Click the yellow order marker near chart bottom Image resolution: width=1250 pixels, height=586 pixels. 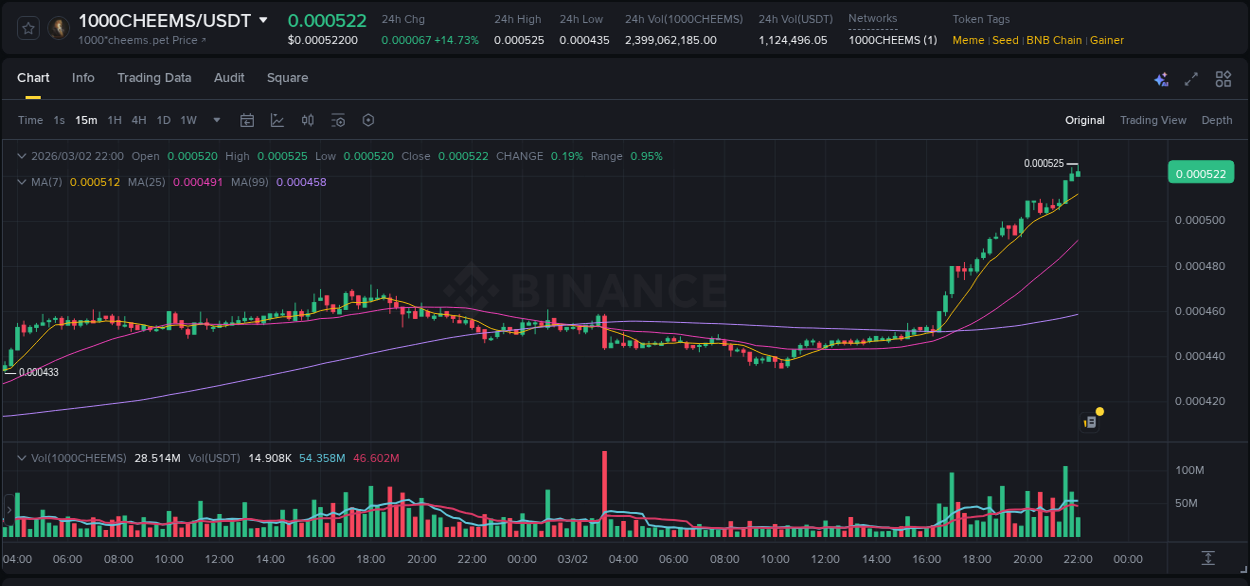click(x=1099, y=411)
